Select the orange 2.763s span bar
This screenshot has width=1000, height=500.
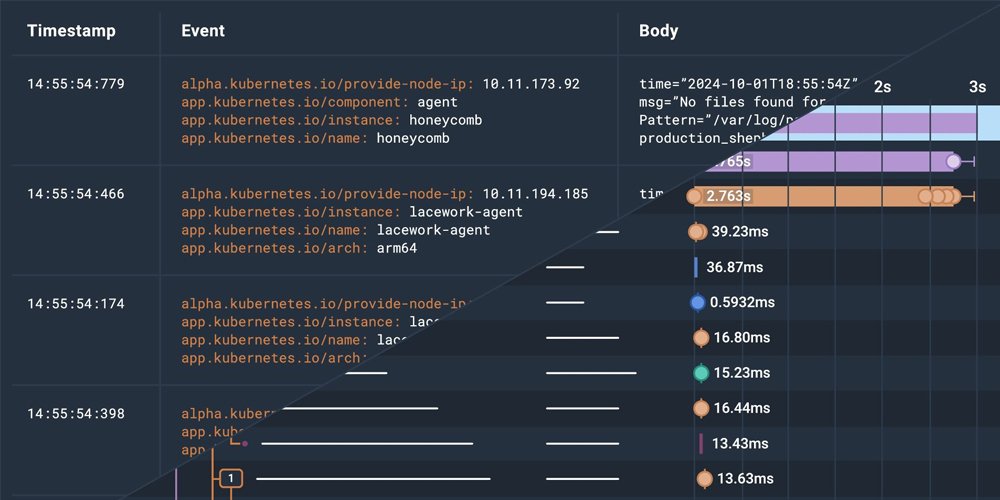click(824, 196)
